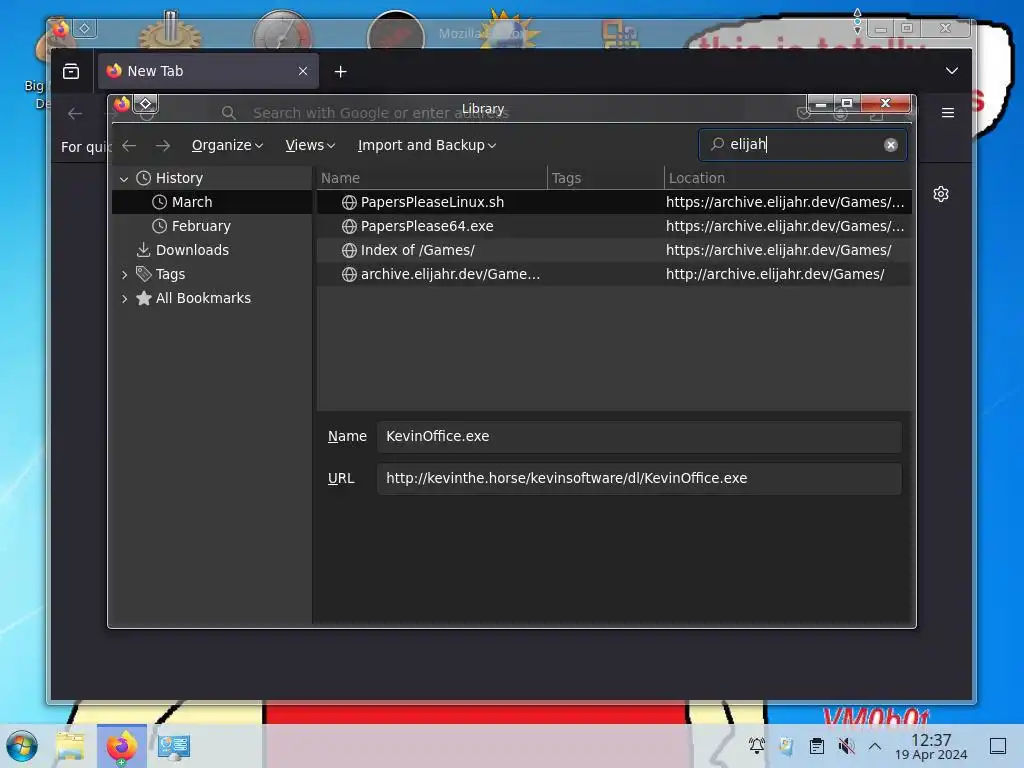Click the URL field with kevinthe.horse address
The image size is (1024, 768).
(639, 478)
